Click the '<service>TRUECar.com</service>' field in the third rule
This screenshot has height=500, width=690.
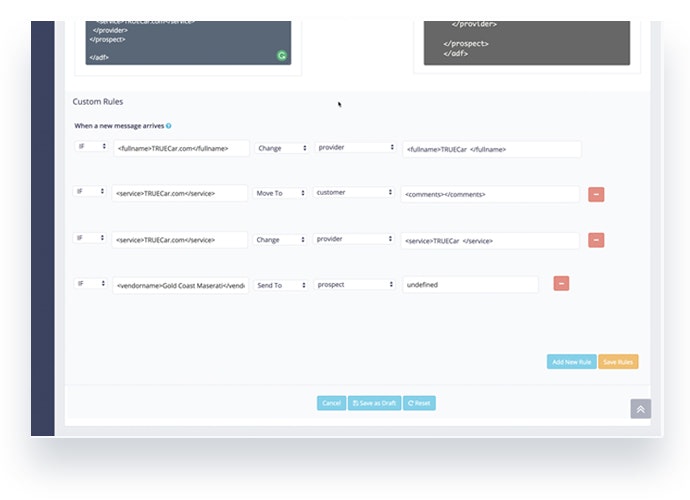tap(180, 240)
